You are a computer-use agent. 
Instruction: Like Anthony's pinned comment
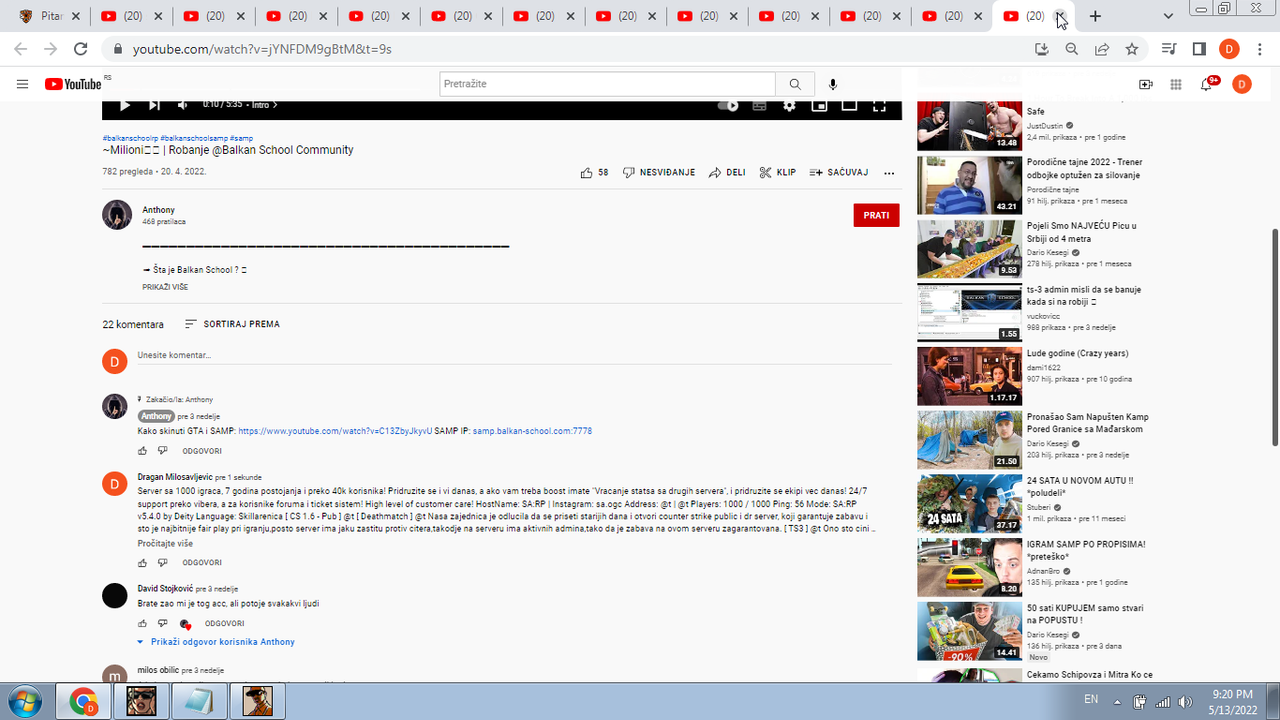coord(142,451)
